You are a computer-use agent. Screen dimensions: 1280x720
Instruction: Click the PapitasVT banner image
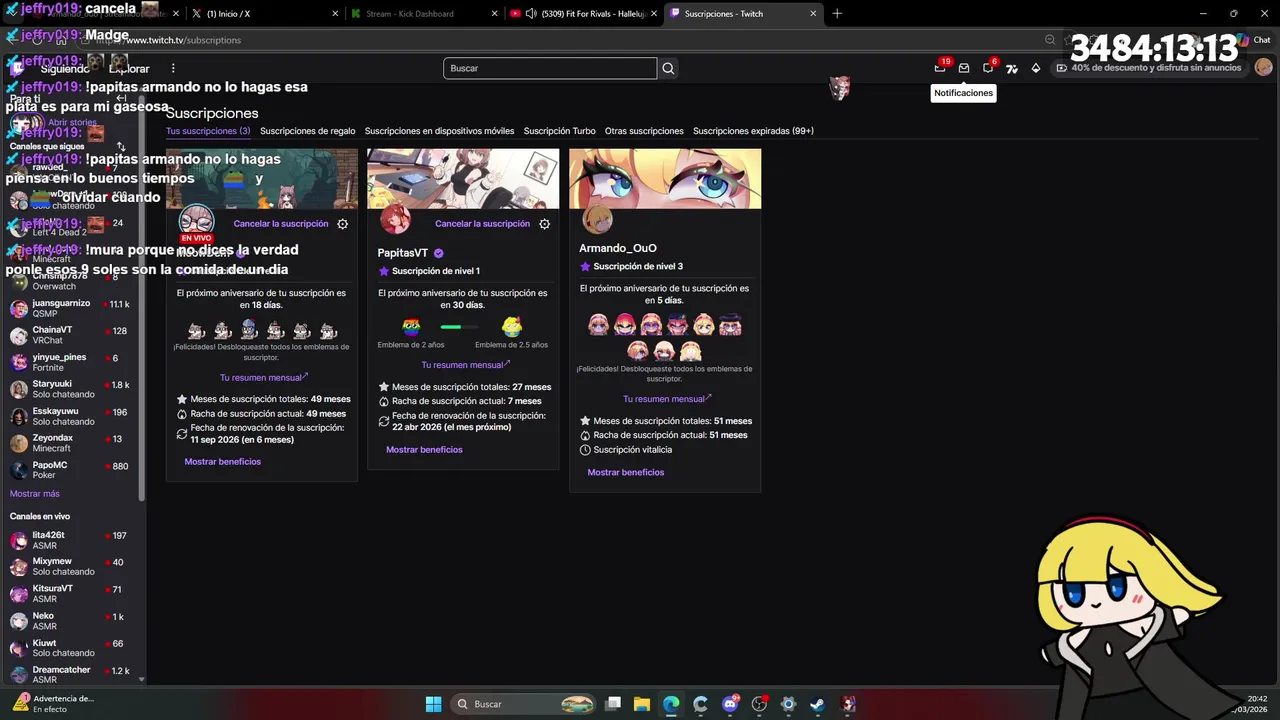[x=463, y=179]
